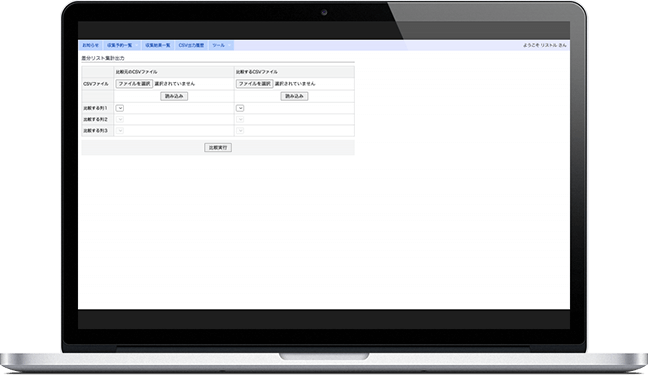Screen dimensions: 648x375
Task: Open the 比較する列1 dropdown in the source column
Action: [x=120, y=108]
